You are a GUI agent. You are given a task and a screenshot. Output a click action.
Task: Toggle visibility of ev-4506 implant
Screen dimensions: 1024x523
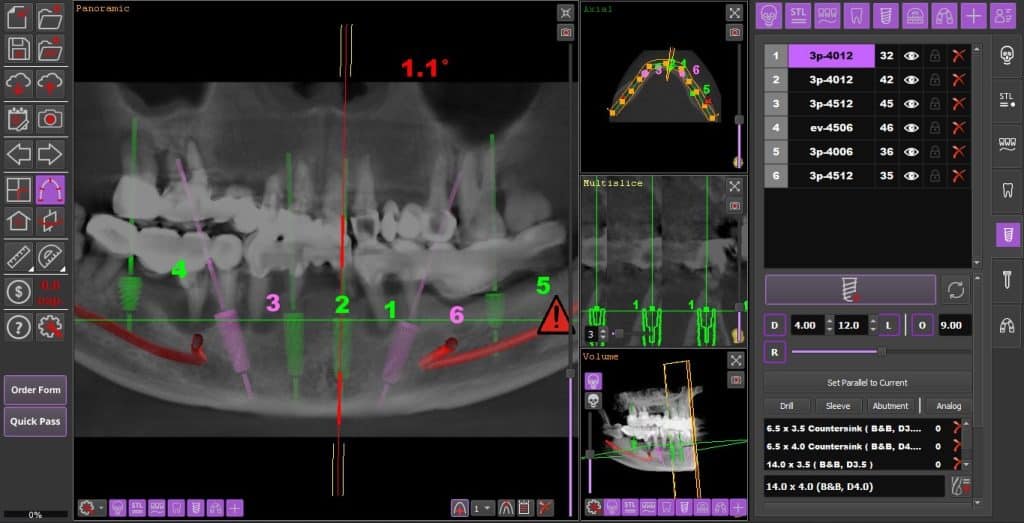pos(910,128)
